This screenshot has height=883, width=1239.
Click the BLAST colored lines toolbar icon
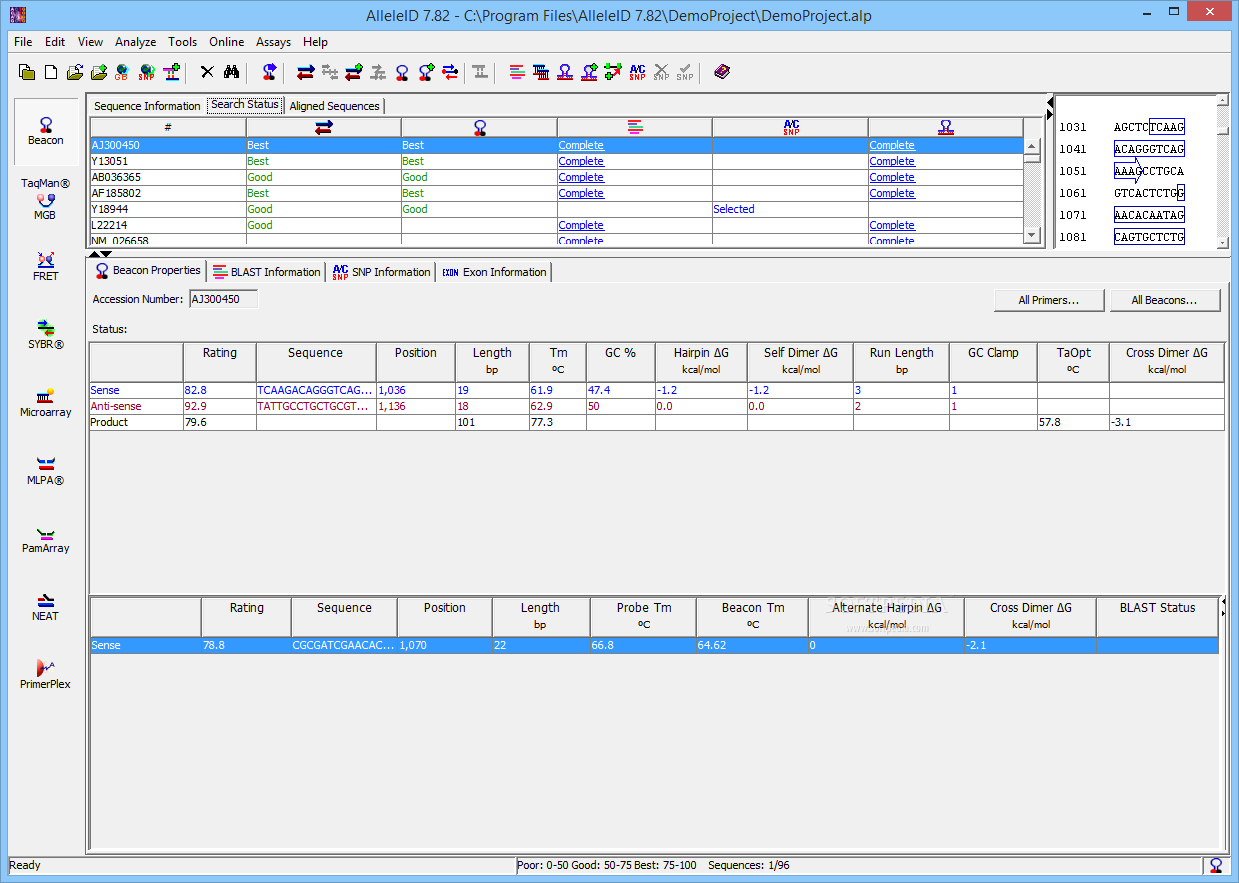(x=517, y=72)
